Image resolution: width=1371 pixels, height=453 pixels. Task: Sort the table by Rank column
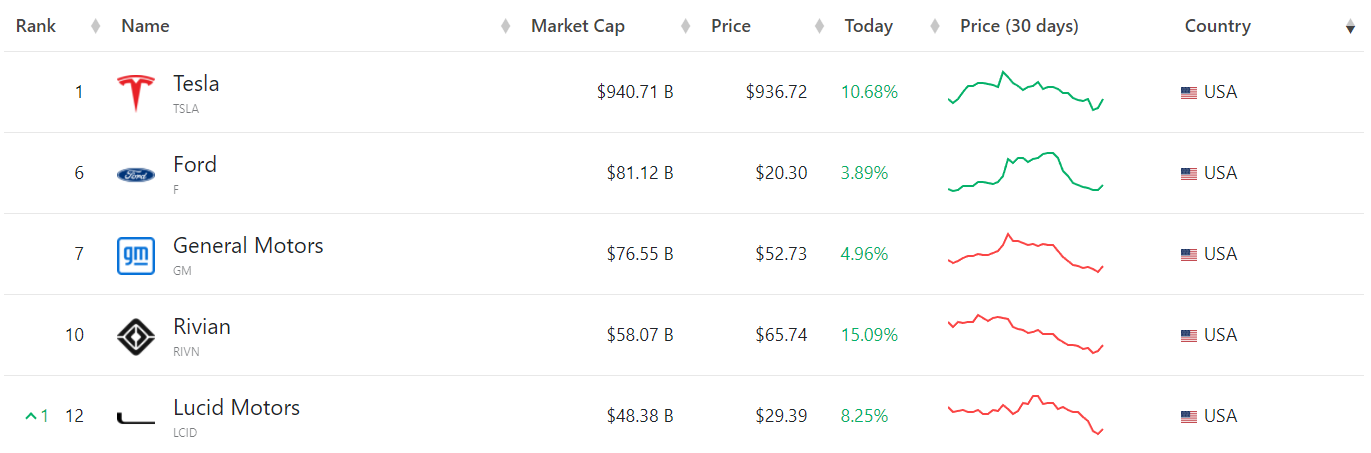coord(36,26)
